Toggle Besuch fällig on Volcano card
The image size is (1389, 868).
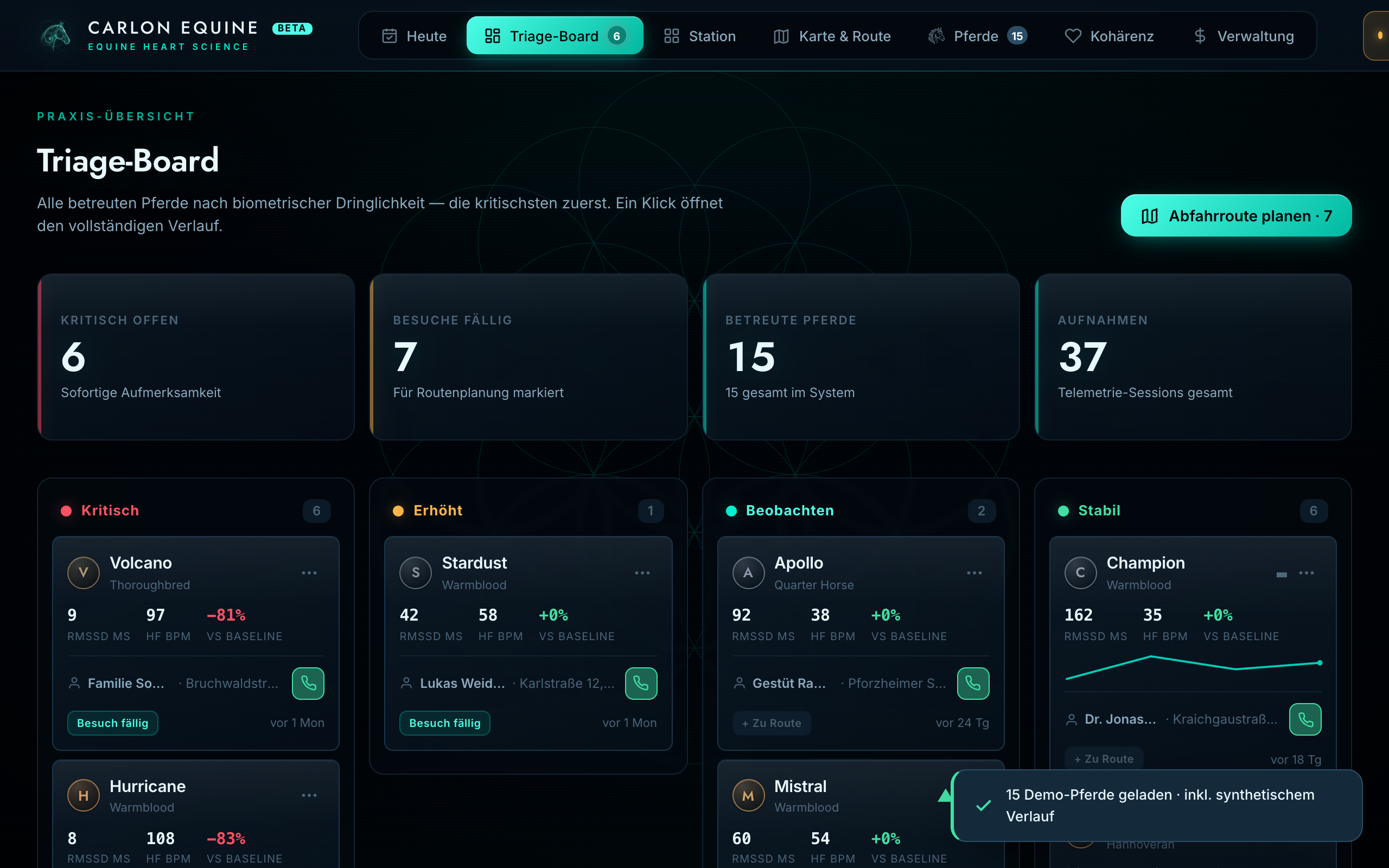coord(112,723)
